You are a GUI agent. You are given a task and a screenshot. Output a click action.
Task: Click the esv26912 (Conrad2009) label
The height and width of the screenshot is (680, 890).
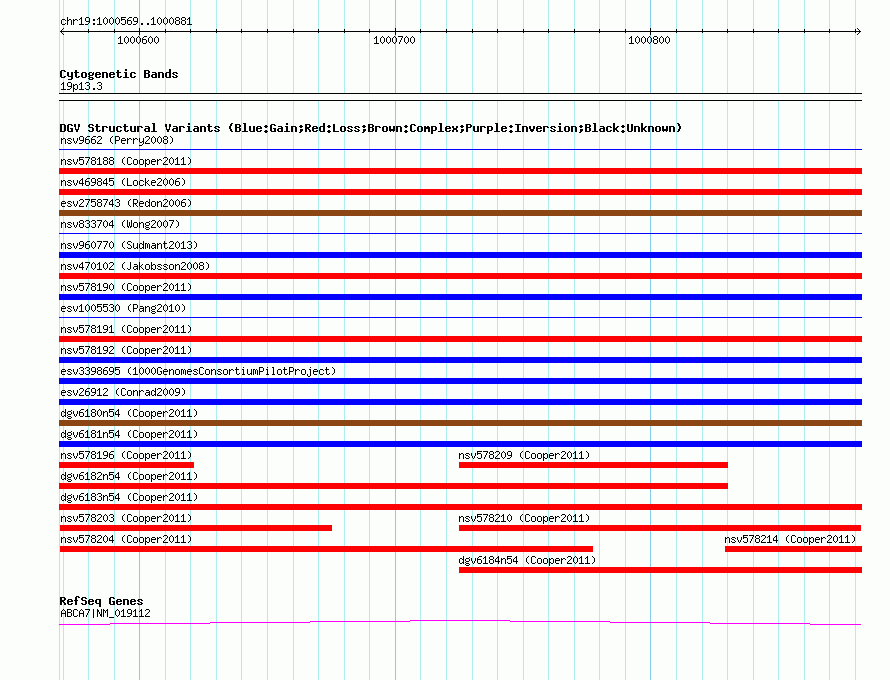tap(123, 392)
